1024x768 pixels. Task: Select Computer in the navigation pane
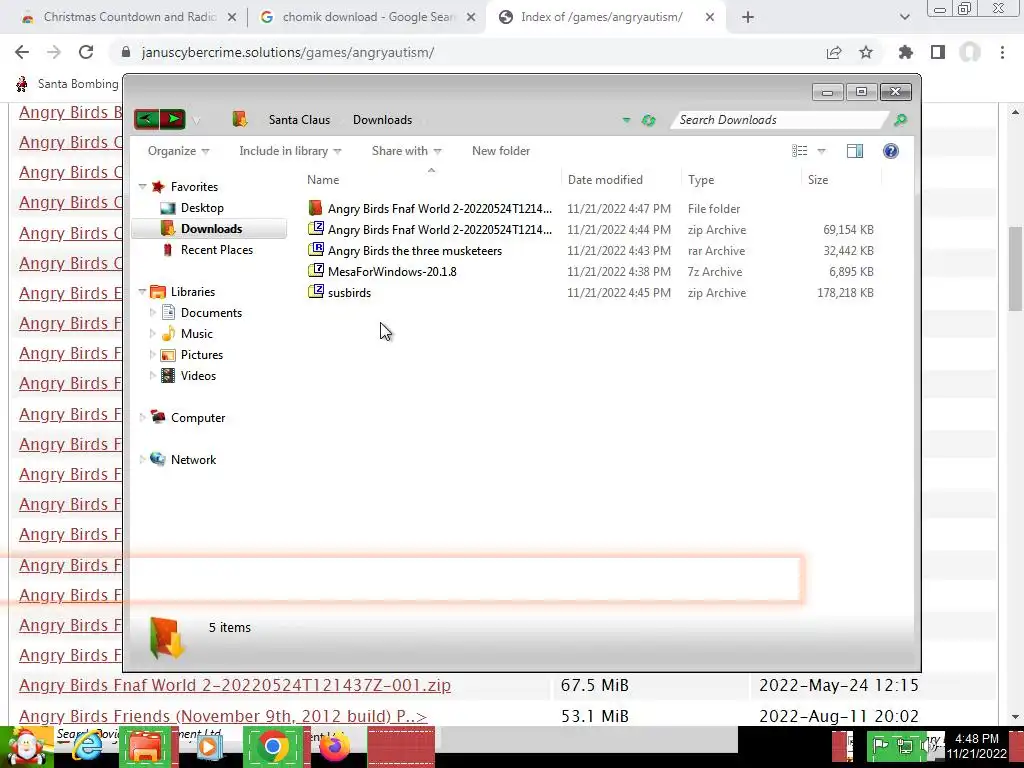tap(197, 418)
